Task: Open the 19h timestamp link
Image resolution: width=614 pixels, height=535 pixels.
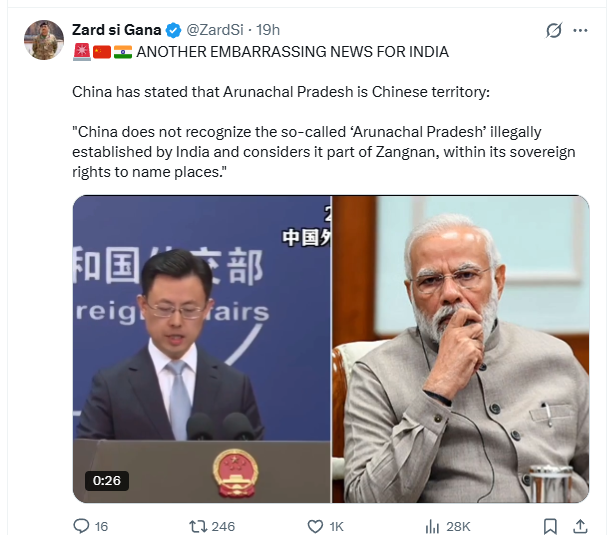Action: pos(268,30)
